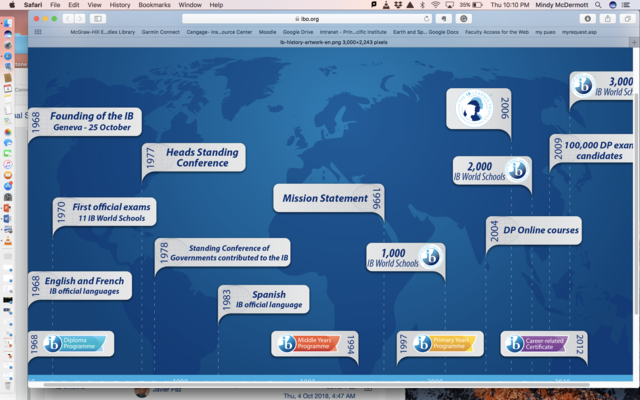The image size is (640, 400).
Task: Open AirPlay display menu
Action: click(x=449, y=5)
